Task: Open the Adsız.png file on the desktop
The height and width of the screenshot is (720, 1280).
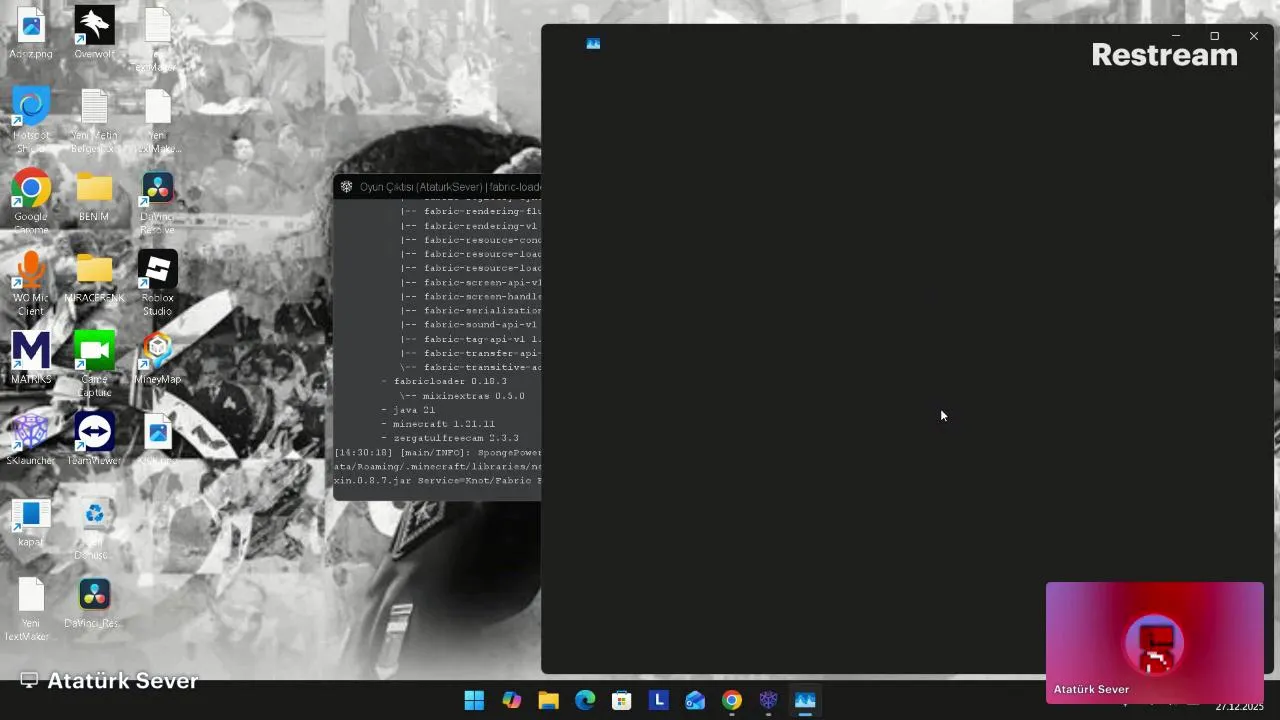Action: coord(31,33)
